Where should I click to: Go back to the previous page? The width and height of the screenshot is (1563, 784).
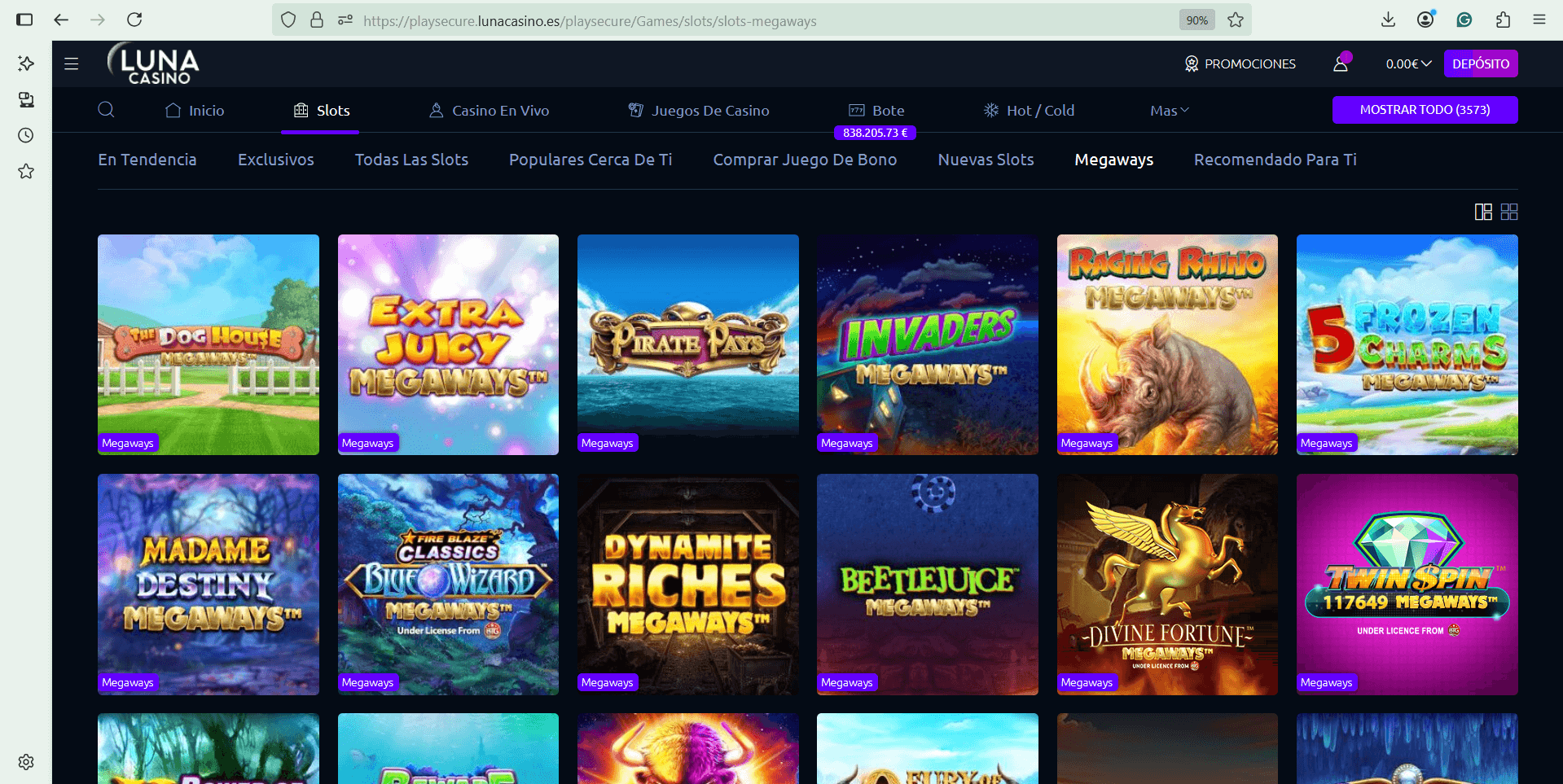pos(61,20)
